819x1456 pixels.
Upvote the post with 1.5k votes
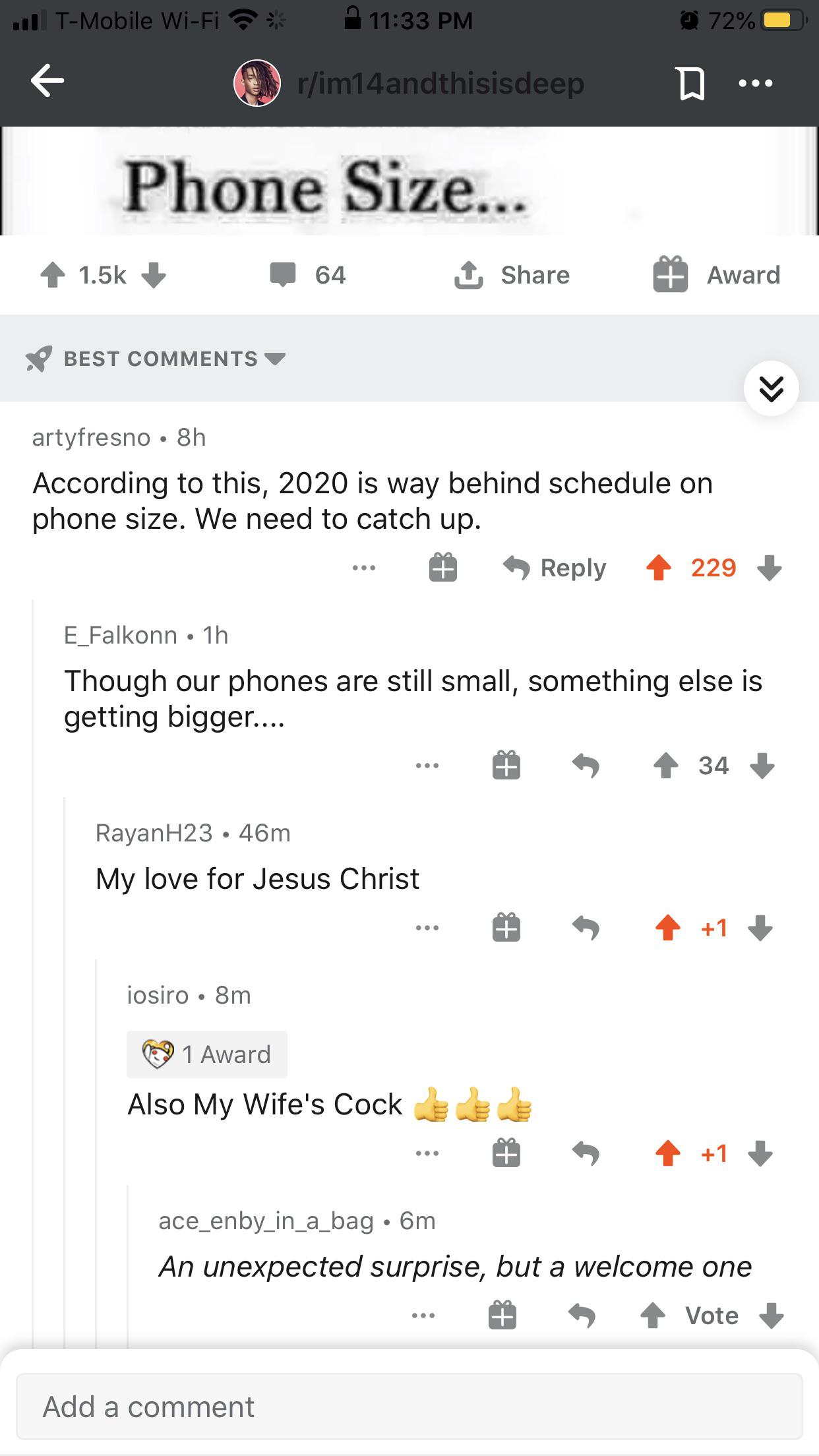[x=53, y=275]
